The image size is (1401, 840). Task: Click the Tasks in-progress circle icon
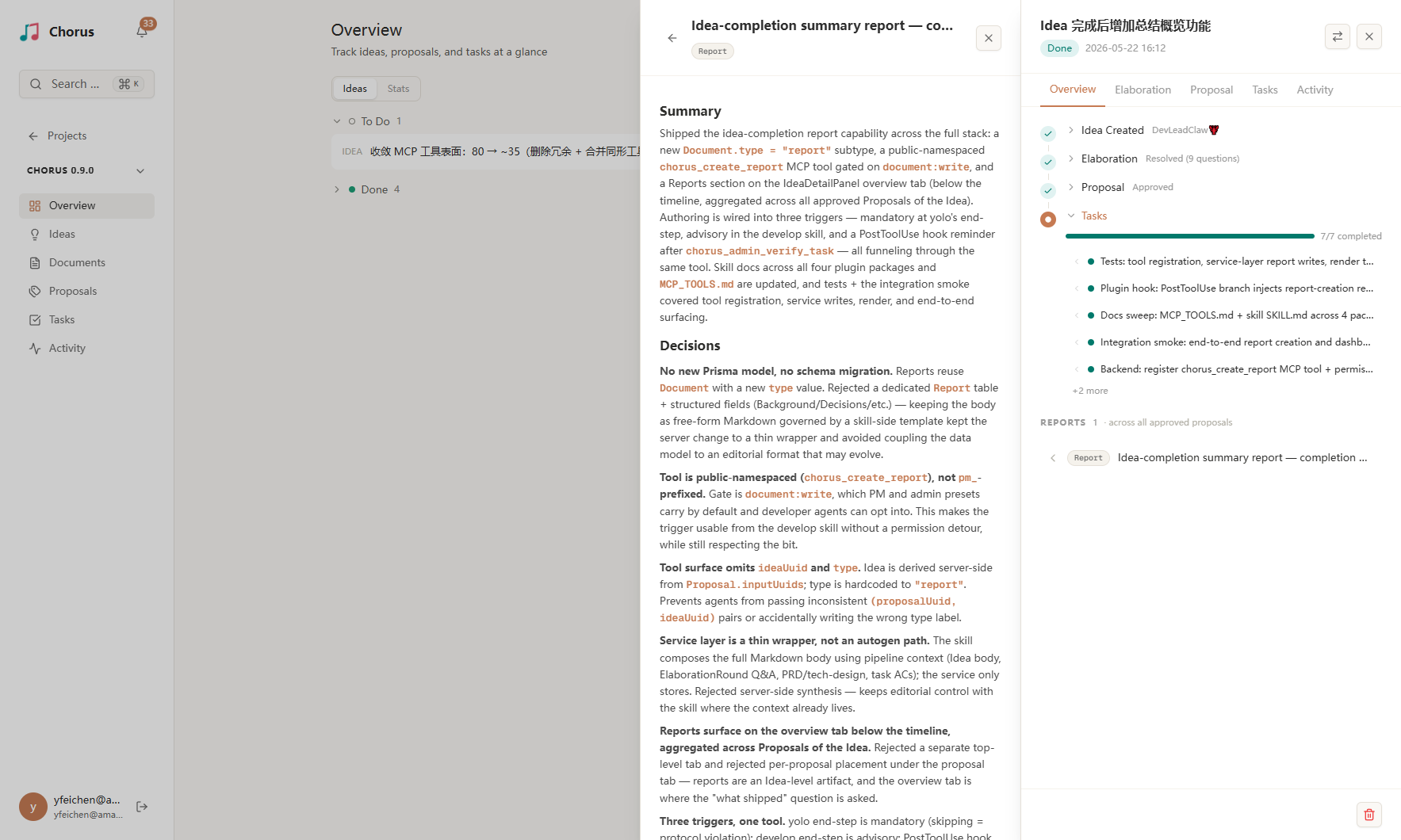1048,220
